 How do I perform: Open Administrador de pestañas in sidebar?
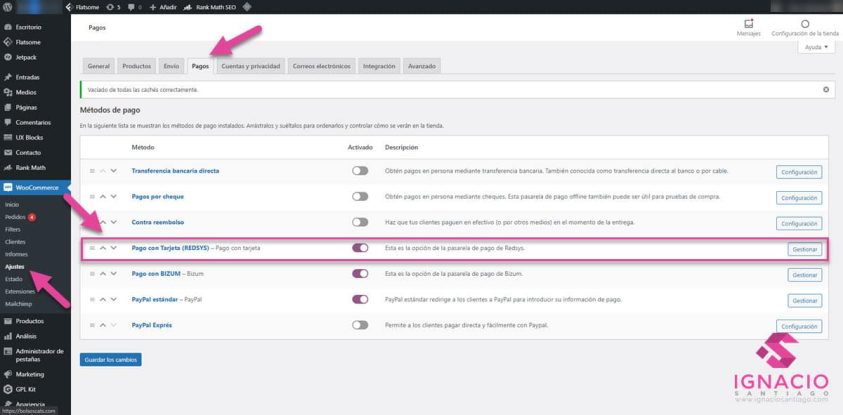coord(35,355)
